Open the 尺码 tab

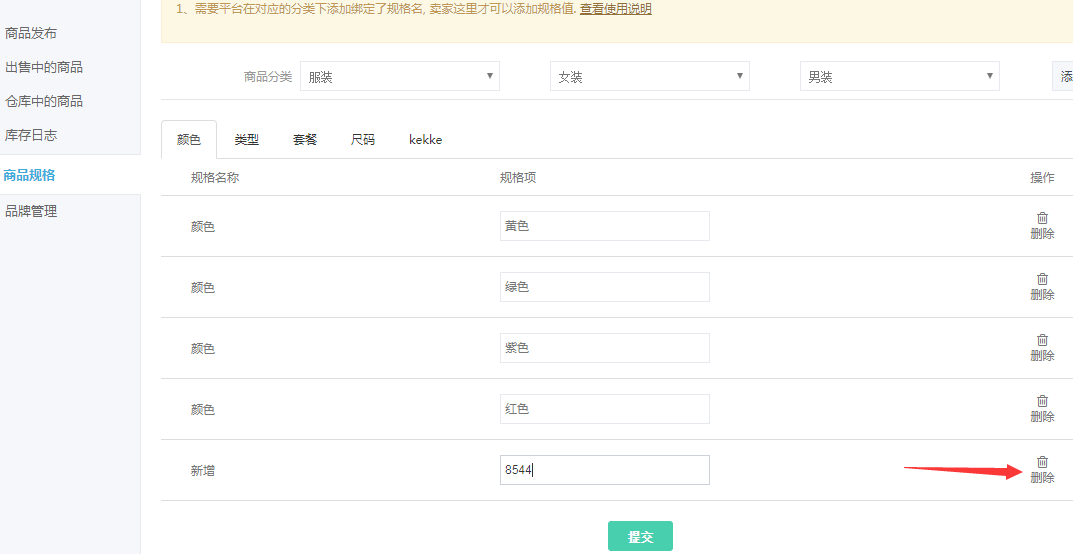363,140
